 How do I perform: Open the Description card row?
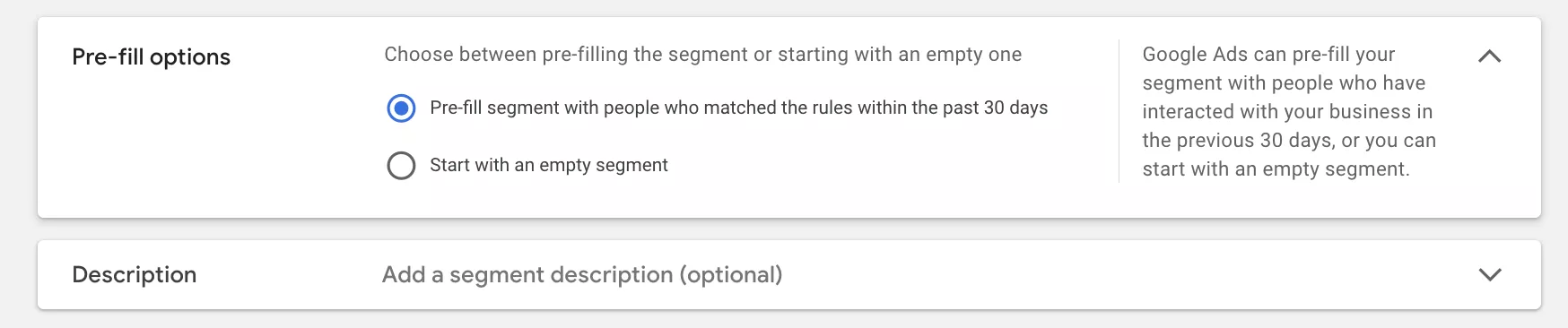(789, 274)
